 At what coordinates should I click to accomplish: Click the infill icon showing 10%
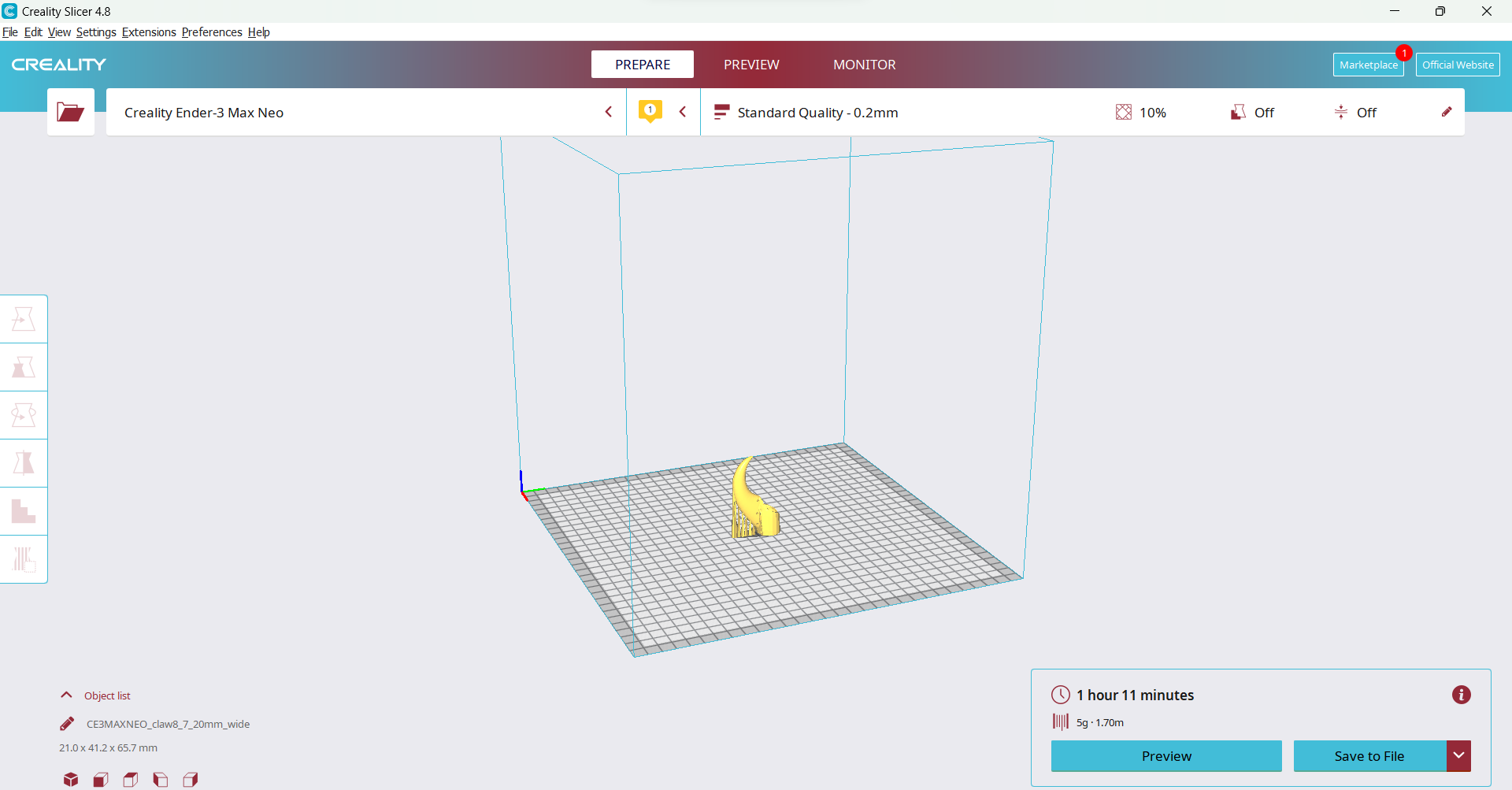[1124, 112]
